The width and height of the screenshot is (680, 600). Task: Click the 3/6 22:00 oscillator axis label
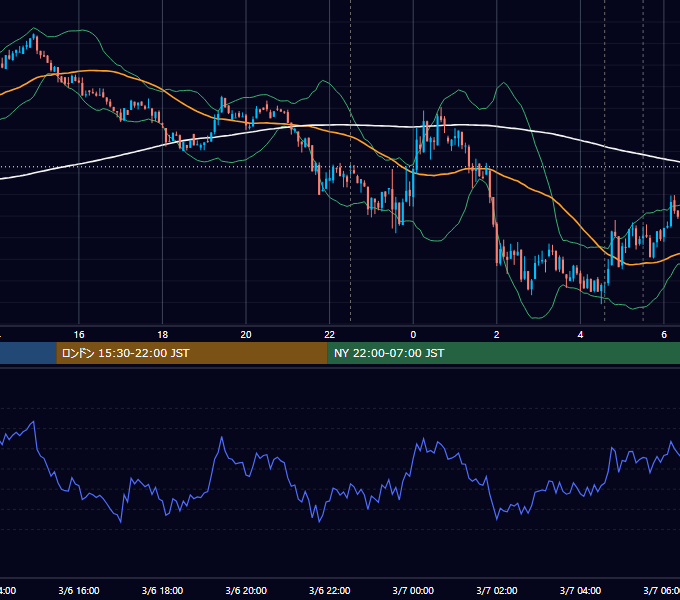point(330,590)
